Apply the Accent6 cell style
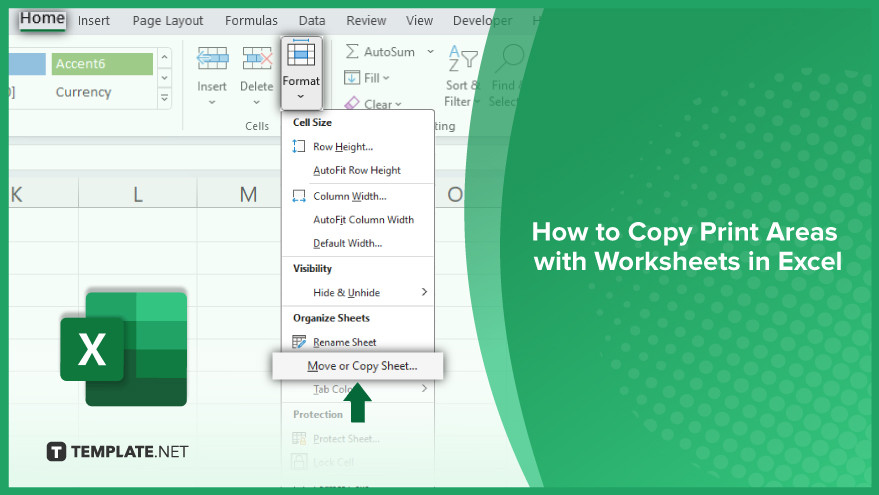The height and width of the screenshot is (495, 879). pyautogui.click(x=102, y=63)
